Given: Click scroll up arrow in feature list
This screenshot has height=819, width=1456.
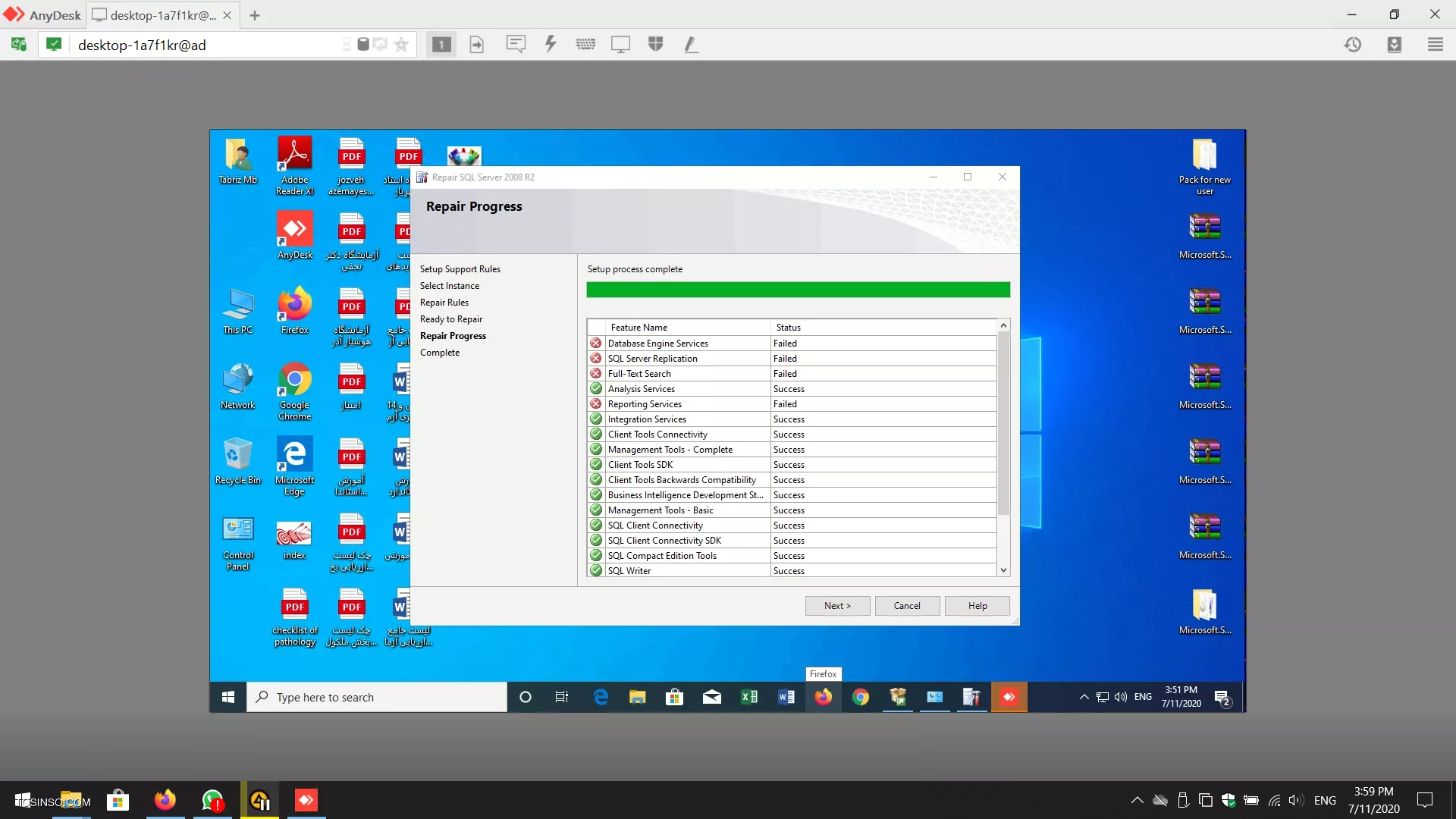Looking at the screenshot, I should pos(1003,325).
